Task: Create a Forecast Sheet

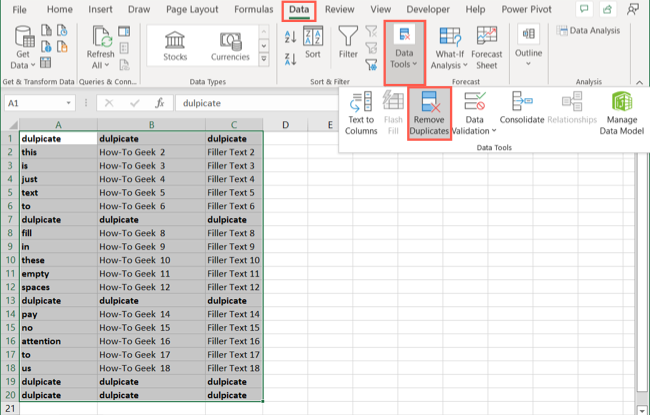Action: click(x=488, y=47)
